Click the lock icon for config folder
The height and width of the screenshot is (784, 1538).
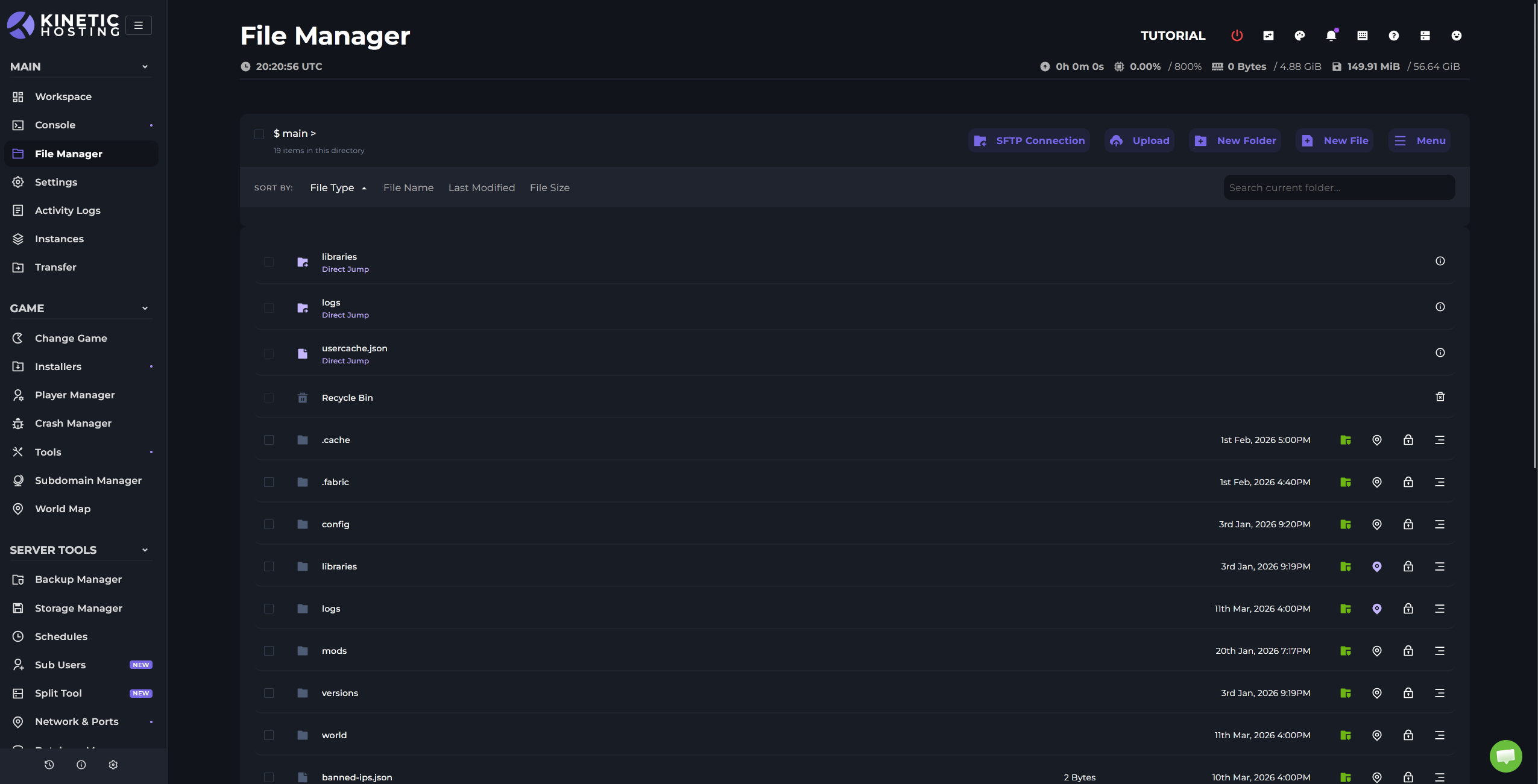coord(1408,524)
